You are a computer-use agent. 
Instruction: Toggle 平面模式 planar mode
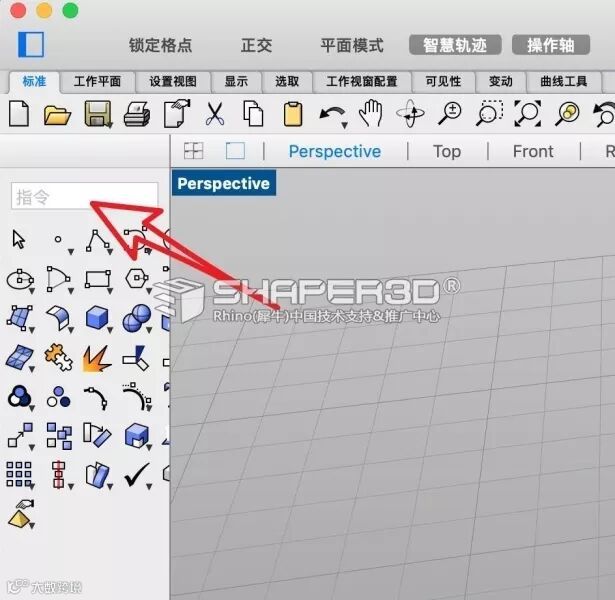tap(352, 45)
